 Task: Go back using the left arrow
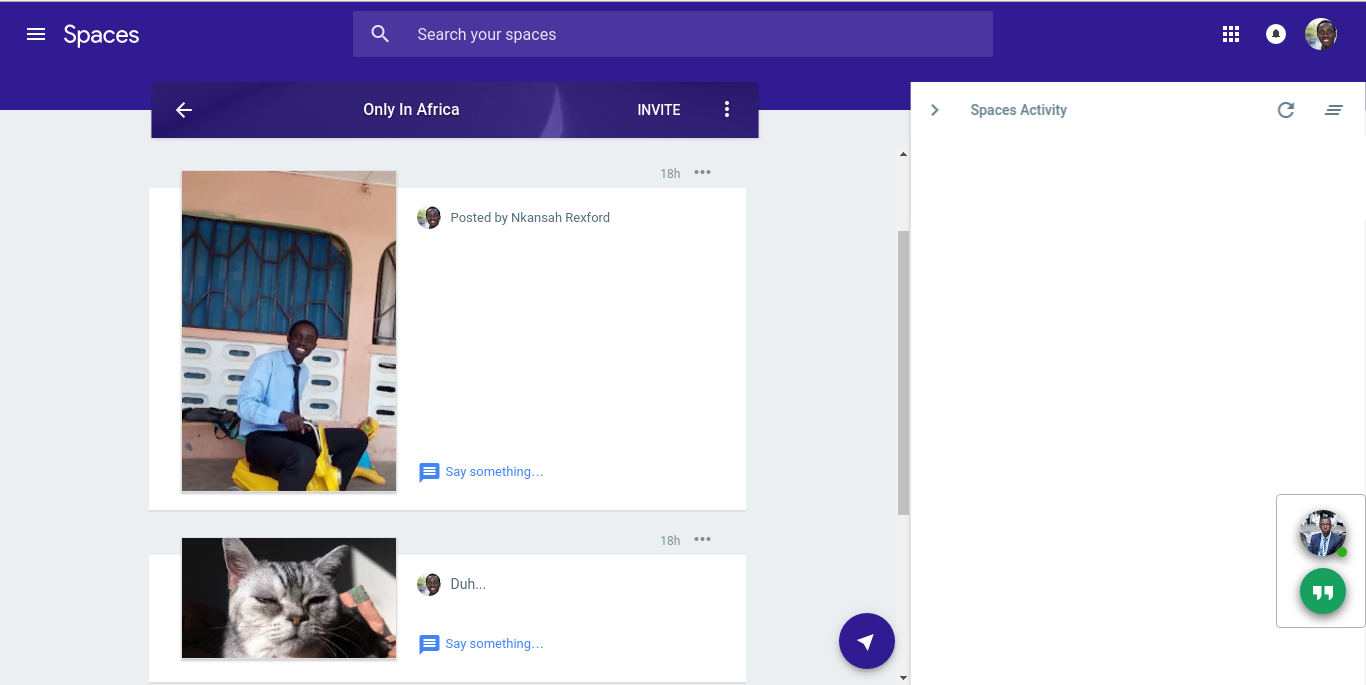(184, 110)
